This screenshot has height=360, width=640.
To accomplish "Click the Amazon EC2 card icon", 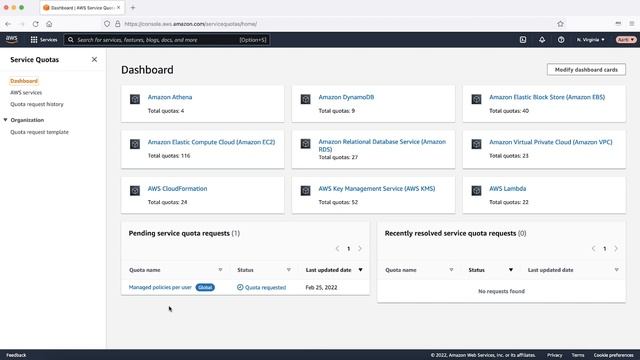I will click(x=135, y=144).
